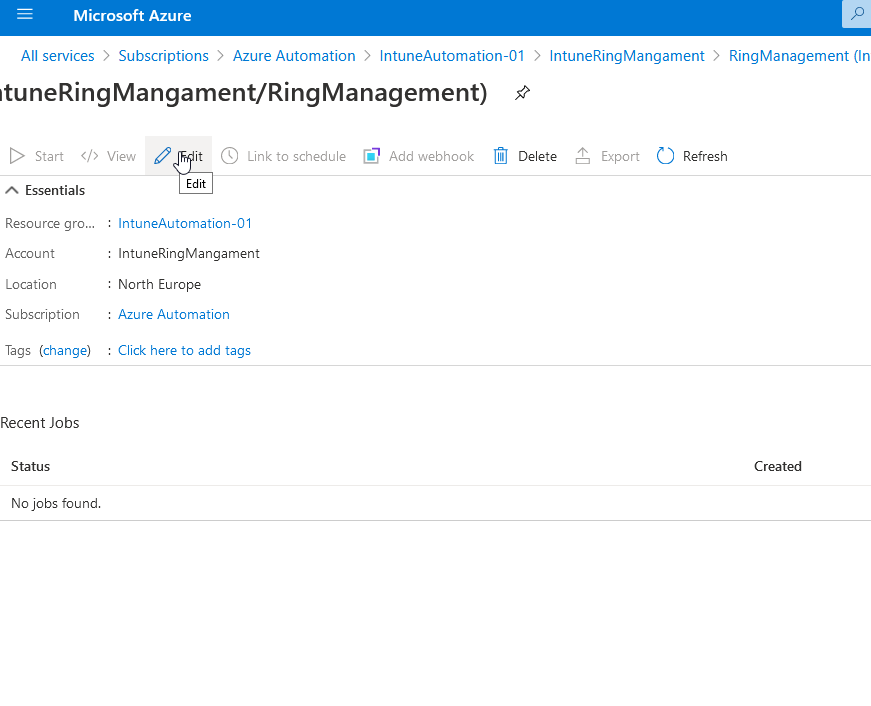Click the Link to schedule clock icon
Viewport: 871px width, 706px height.
(229, 156)
